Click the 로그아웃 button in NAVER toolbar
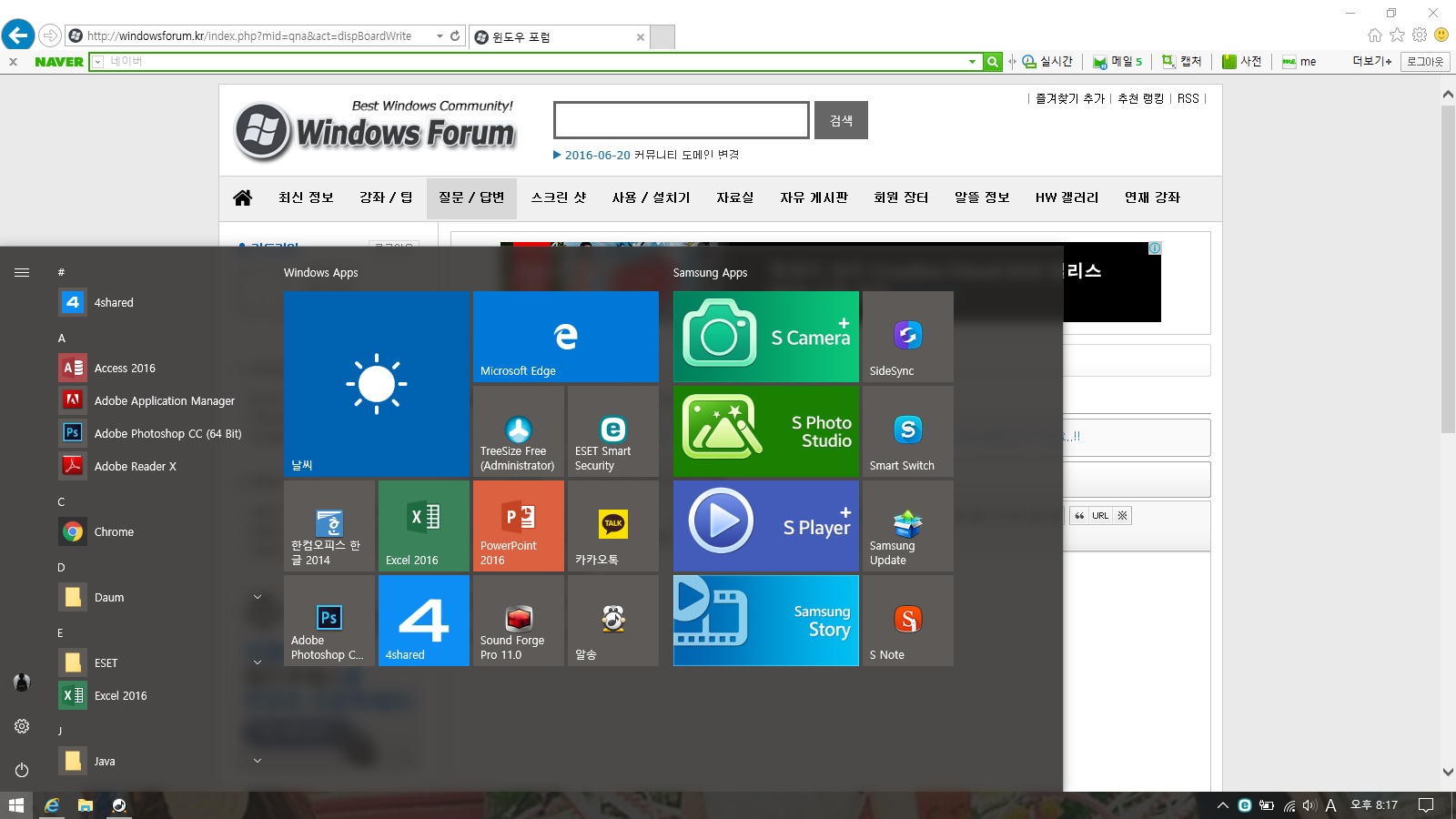Image resolution: width=1456 pixels, height=819 pixels. coord(1425,62)
